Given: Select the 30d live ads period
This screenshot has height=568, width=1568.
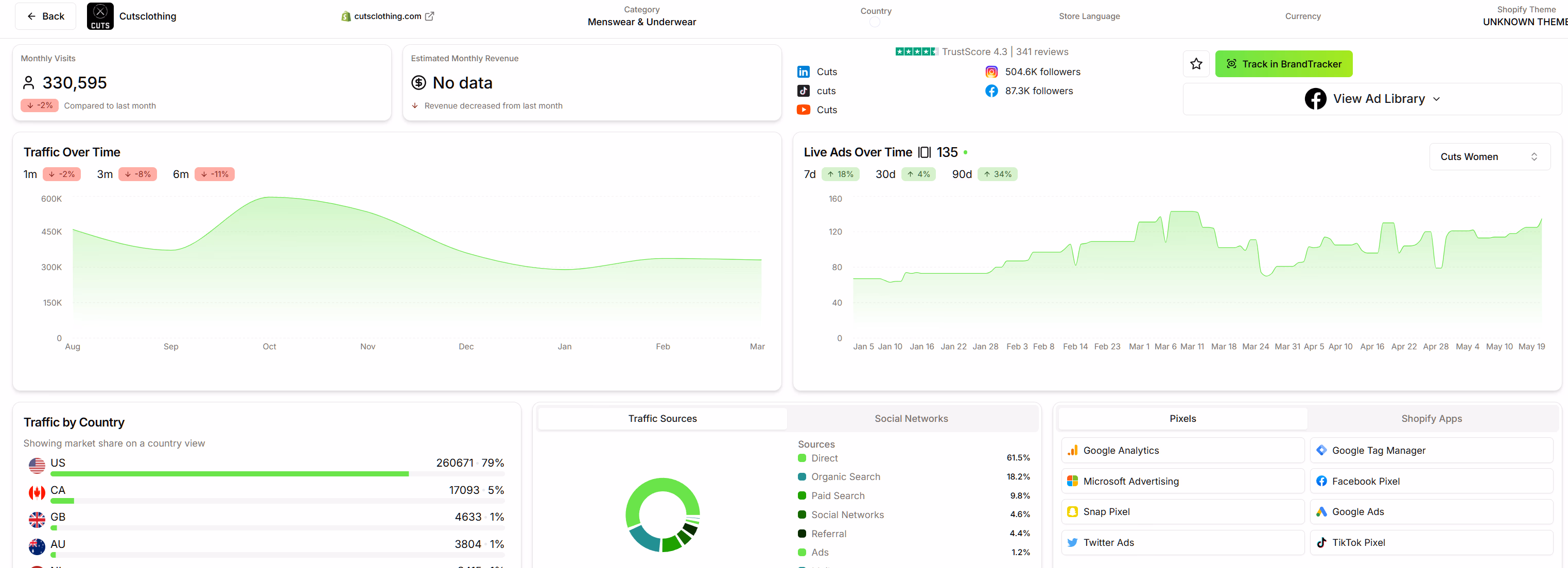Looking at the screenshot, I should [905, 174].
